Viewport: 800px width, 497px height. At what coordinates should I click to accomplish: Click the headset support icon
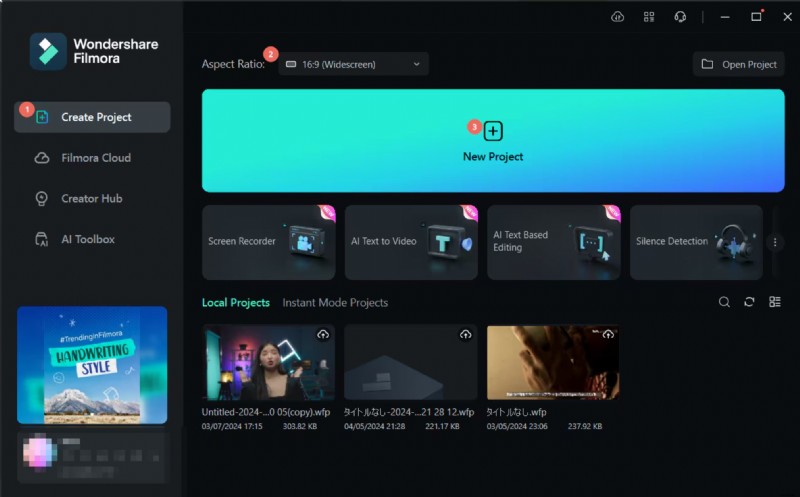tap(680, 17)
